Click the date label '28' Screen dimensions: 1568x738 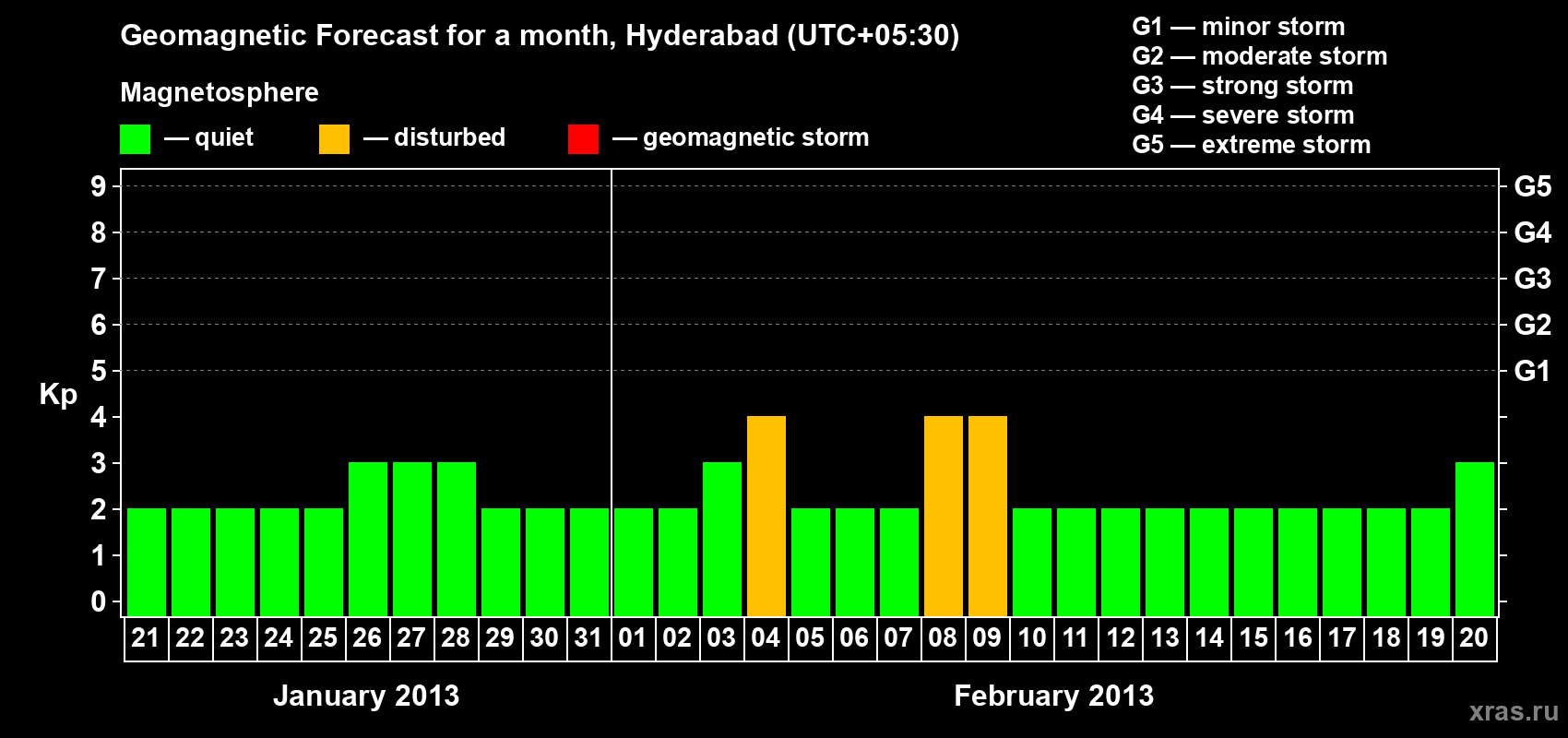tap(456, 638)
